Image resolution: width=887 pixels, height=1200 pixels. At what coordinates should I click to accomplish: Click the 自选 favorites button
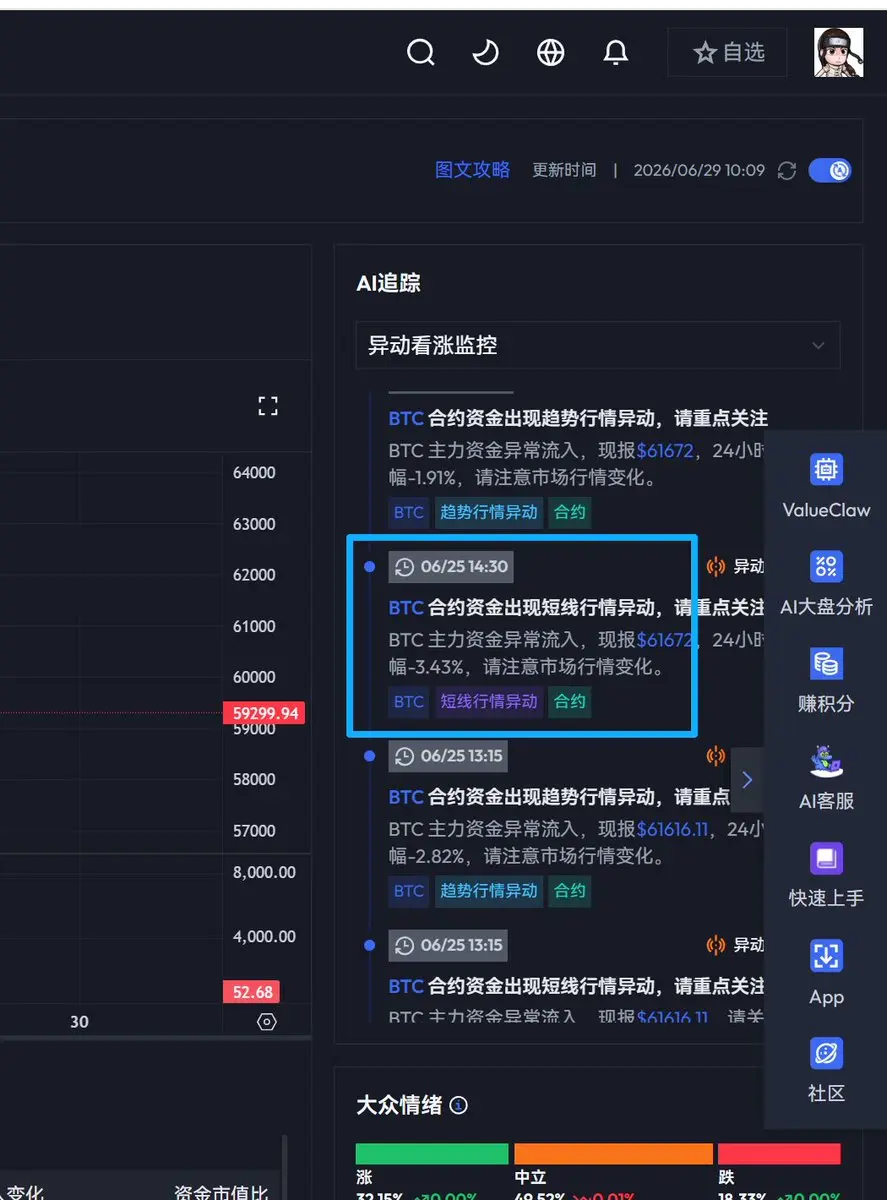[x=728, y=52]
